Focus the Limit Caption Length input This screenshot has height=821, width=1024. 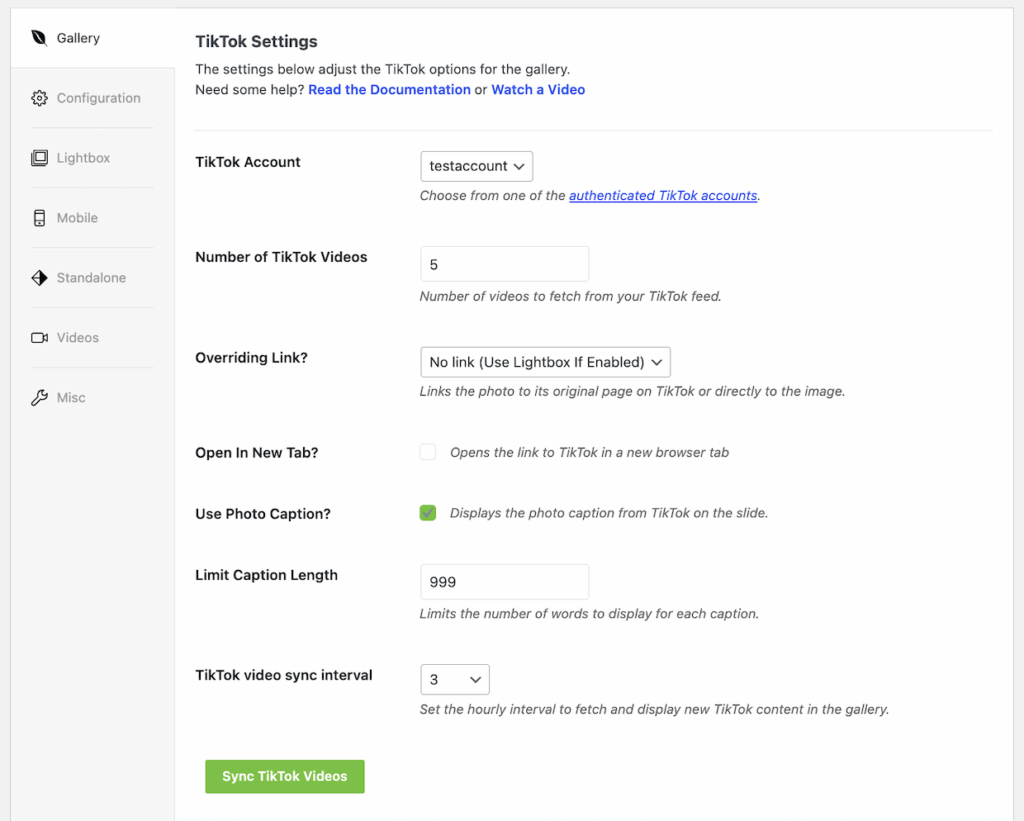[x=504, y=582]
